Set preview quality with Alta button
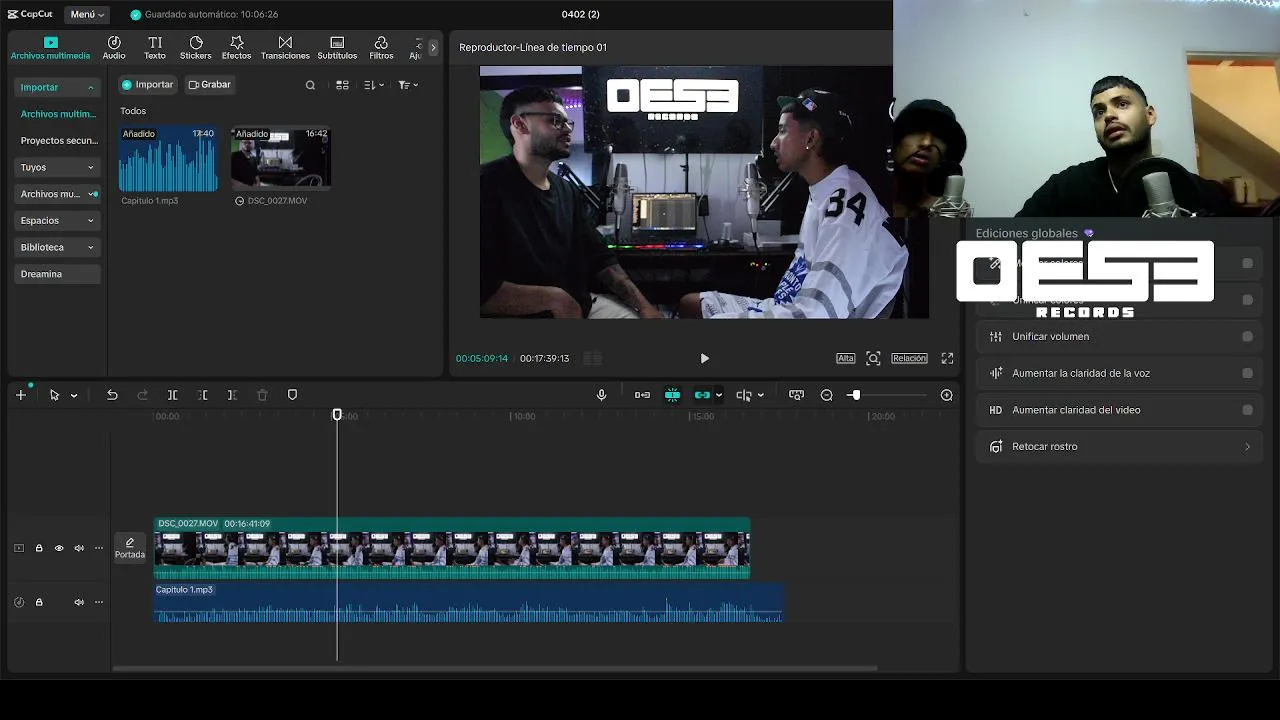1280x720 pixels. coord(845,358)
